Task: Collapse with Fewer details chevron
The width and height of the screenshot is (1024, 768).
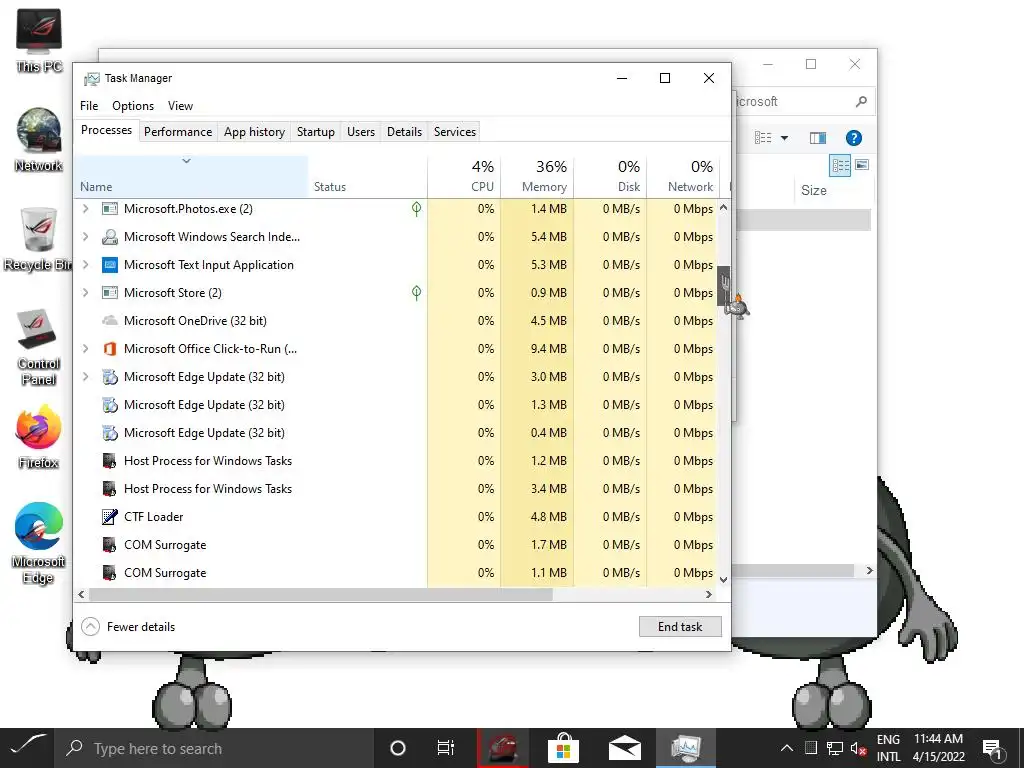Action: (x=90, y=627)
